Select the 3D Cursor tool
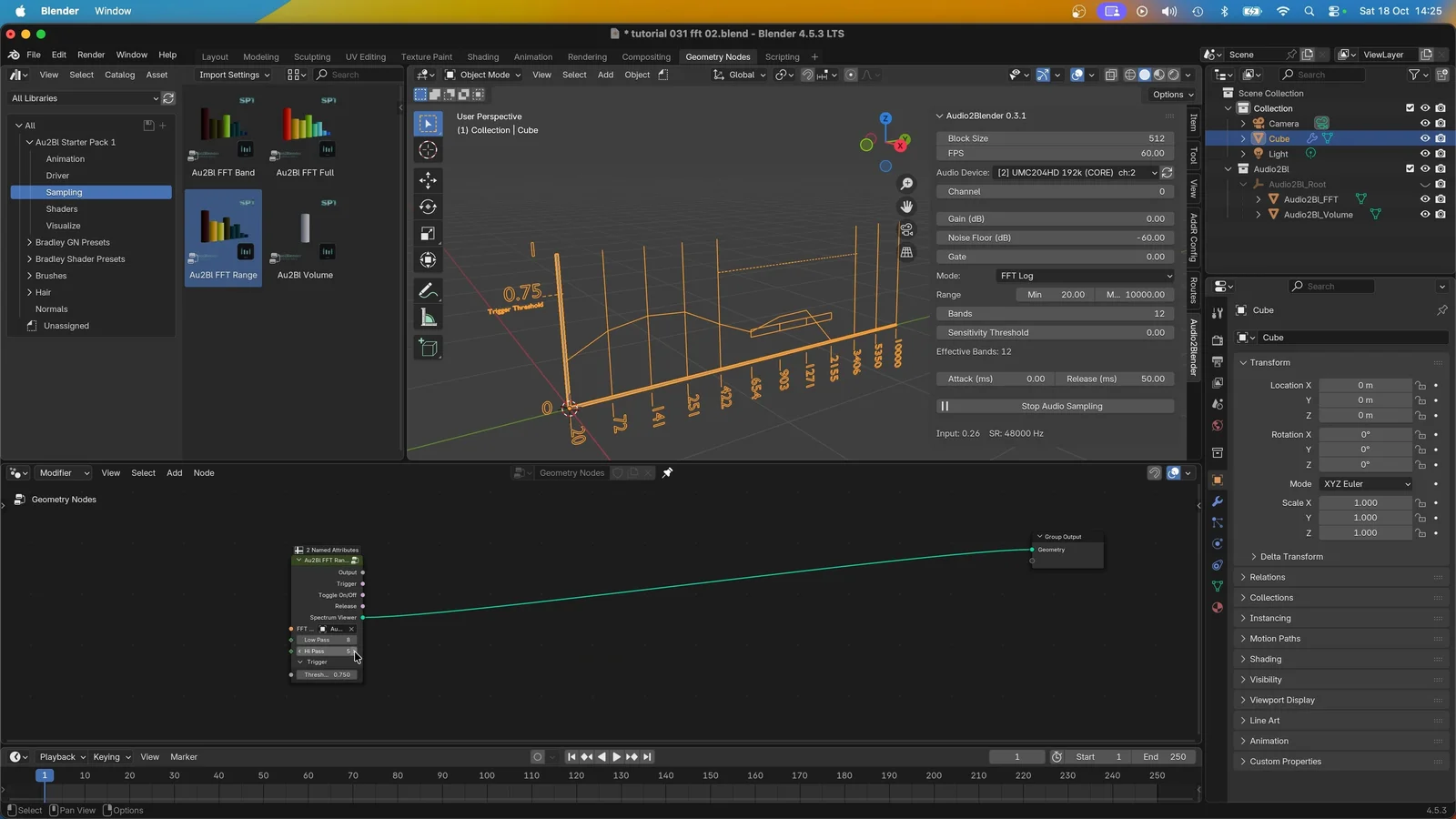The width and height of the screenshot is (1456, 819). click(x=428, y=150)
